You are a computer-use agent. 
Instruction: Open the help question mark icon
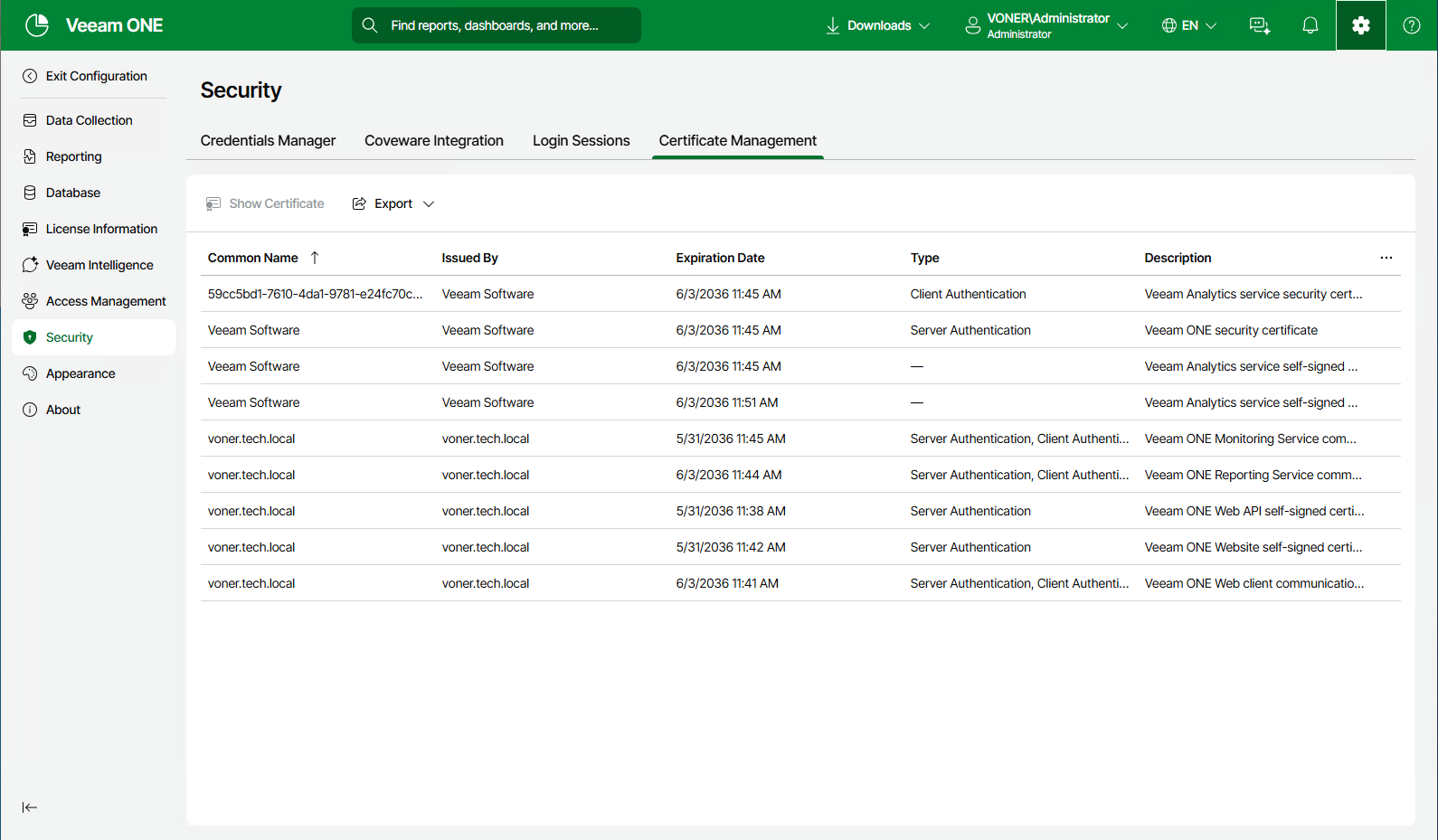click(x=1412, y=25)
